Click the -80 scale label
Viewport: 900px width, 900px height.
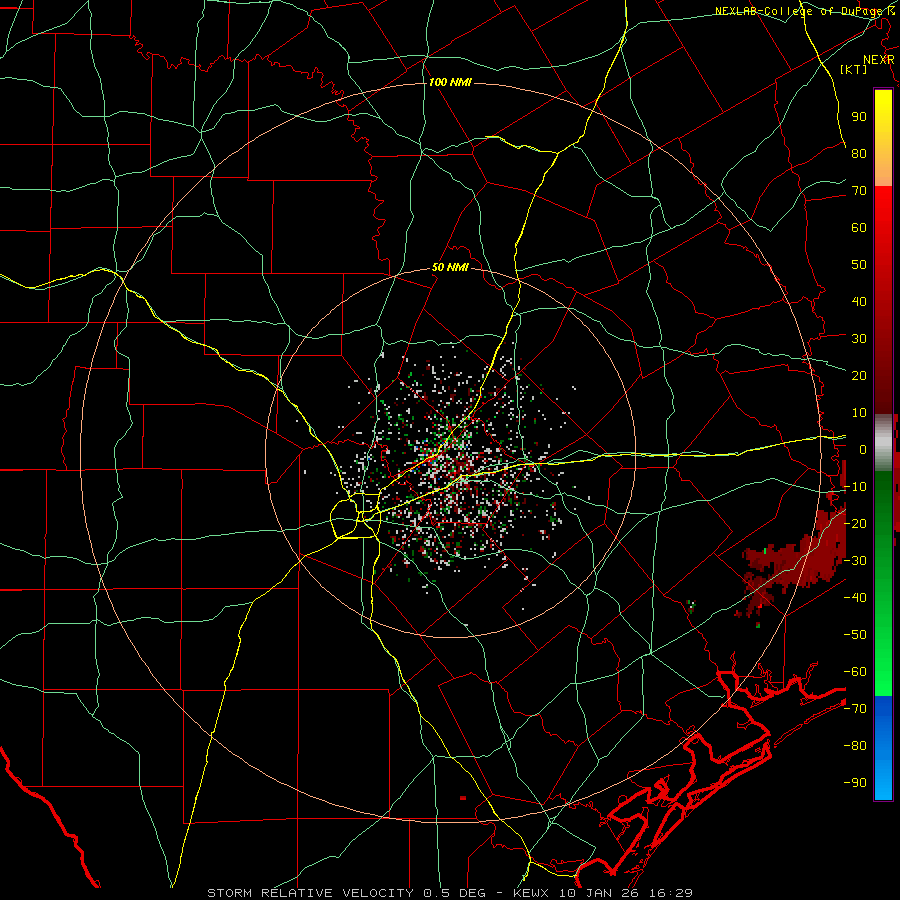[855, 746]
